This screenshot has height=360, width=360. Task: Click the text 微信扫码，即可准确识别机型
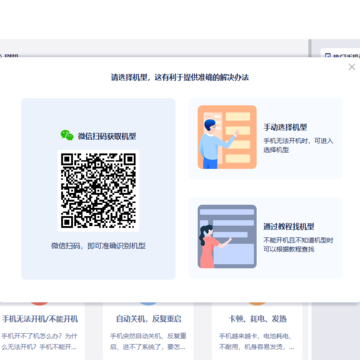click(x=98, y=246)
